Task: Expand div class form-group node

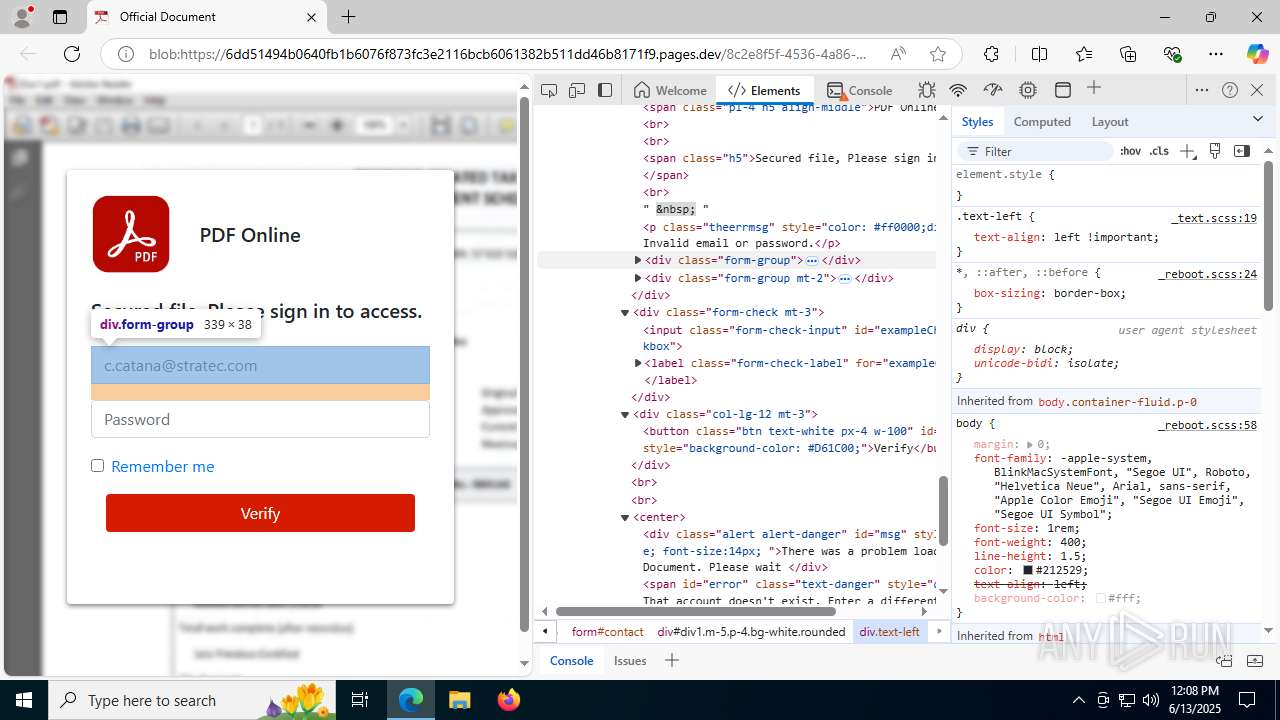Action: click(638, 260)
